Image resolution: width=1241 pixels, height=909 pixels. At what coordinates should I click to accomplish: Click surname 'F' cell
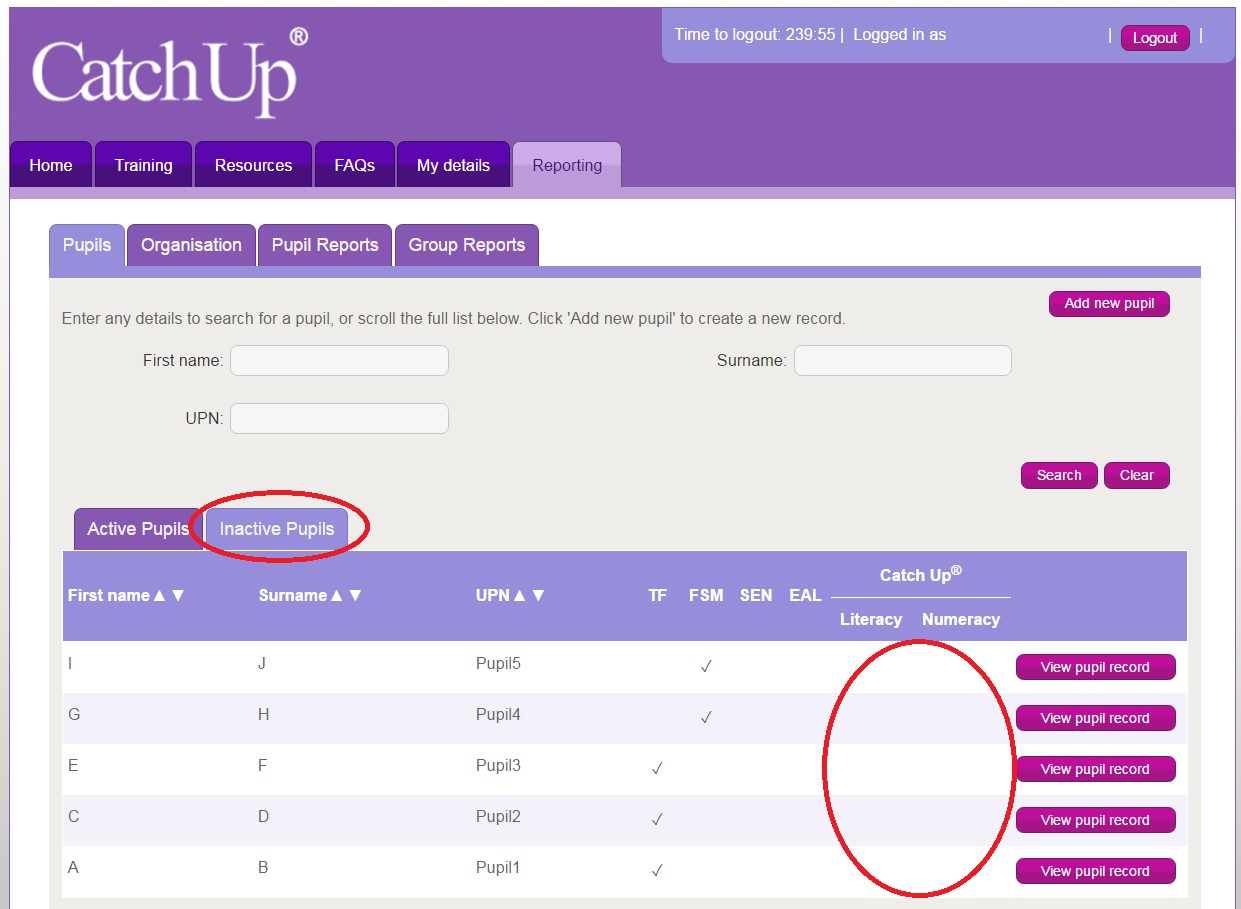coord(263,766)
